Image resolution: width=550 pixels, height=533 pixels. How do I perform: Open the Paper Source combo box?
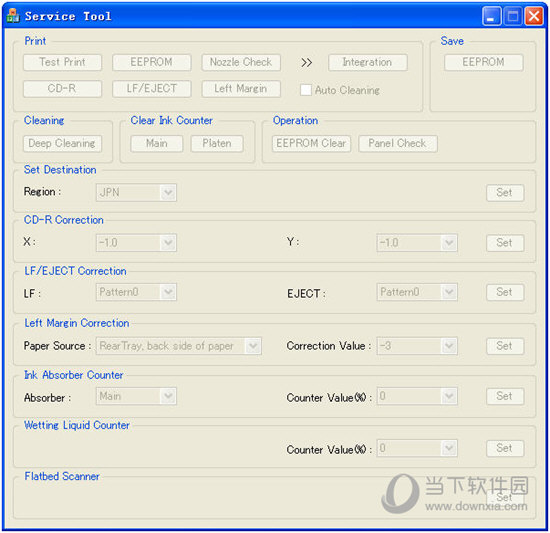click(x=179, y=346)
